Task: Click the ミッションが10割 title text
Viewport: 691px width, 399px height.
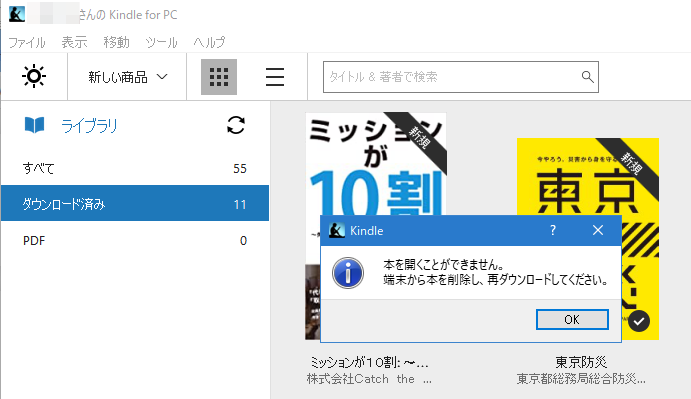Action: [x=369, y=362]
